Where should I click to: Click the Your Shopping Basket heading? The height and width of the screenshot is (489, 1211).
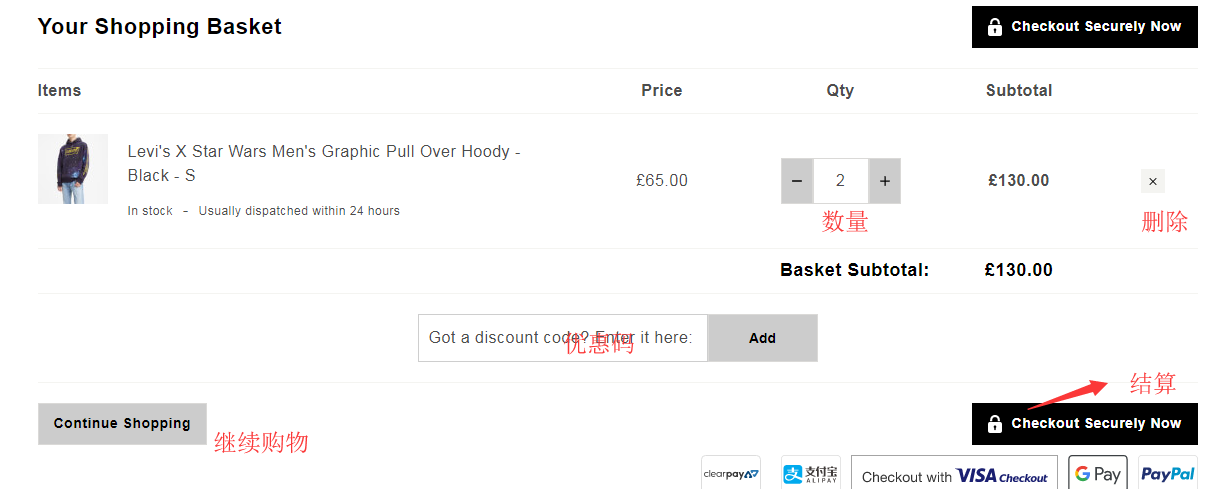[x=160, y=27]
